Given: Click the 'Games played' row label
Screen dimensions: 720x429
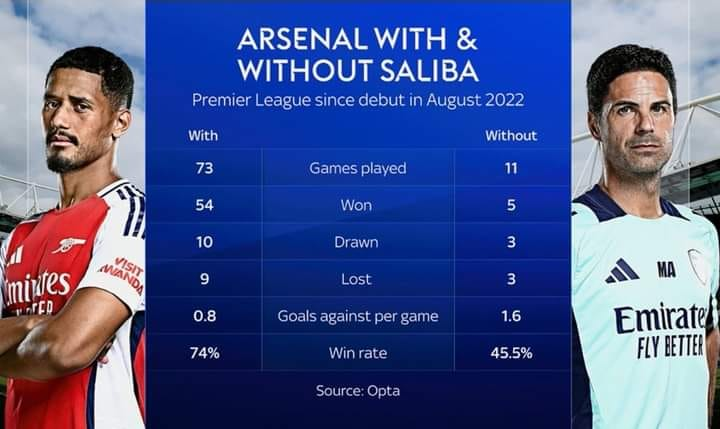Looking at the screenshot, I should click(x=357, y=168).
